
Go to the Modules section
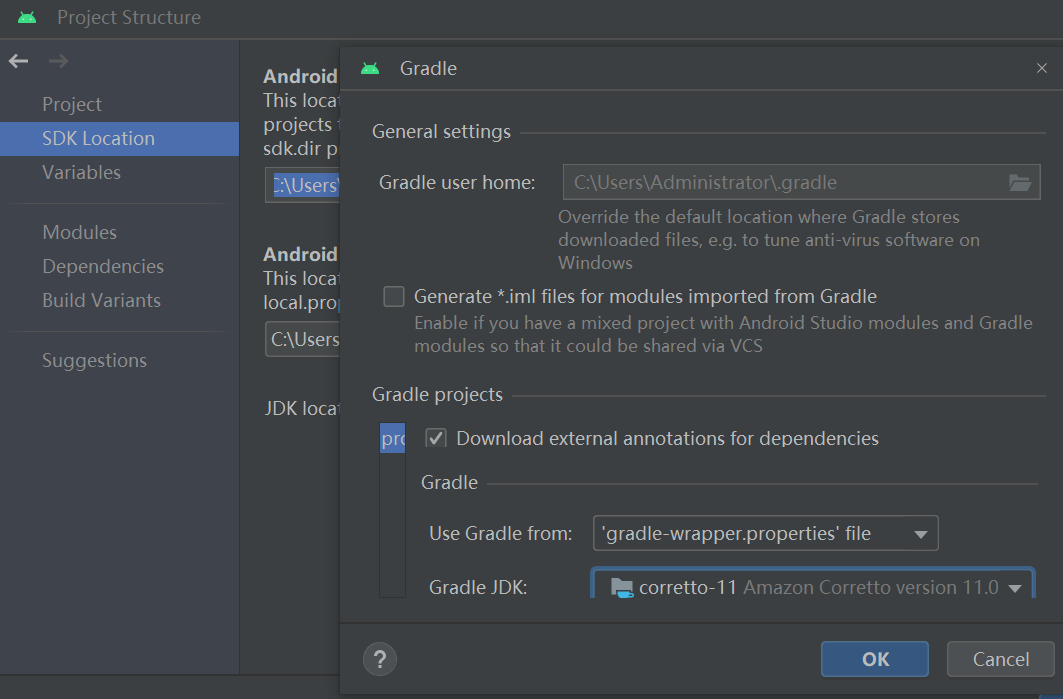(79, 233)
